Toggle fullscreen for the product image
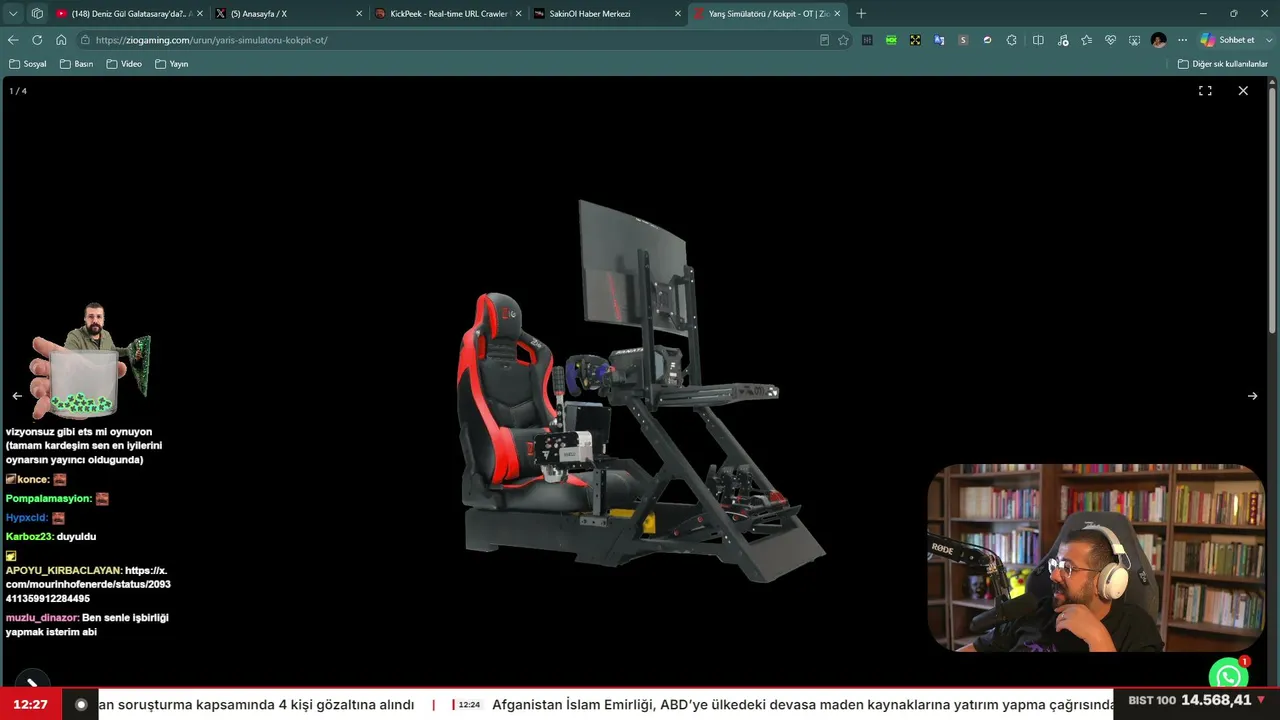Image resolution: width=1280 pixels, height=720 pixels. tap(1205, 90)
